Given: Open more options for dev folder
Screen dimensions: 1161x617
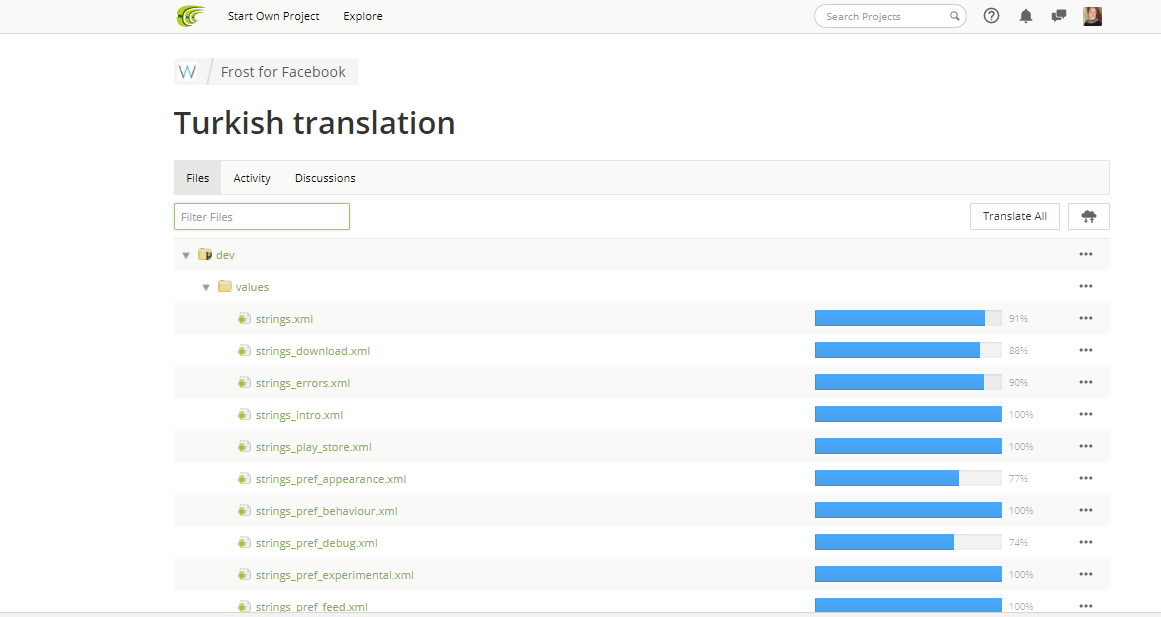Looking at the screenshot, I should pyautogui.click(x=1085, y=254).
